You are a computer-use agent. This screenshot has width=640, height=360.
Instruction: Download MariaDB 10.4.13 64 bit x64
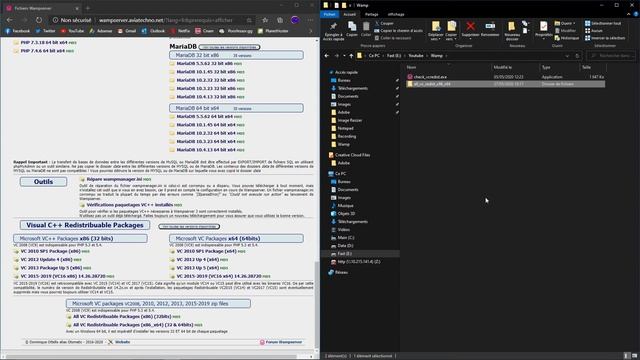coord(206,150)
